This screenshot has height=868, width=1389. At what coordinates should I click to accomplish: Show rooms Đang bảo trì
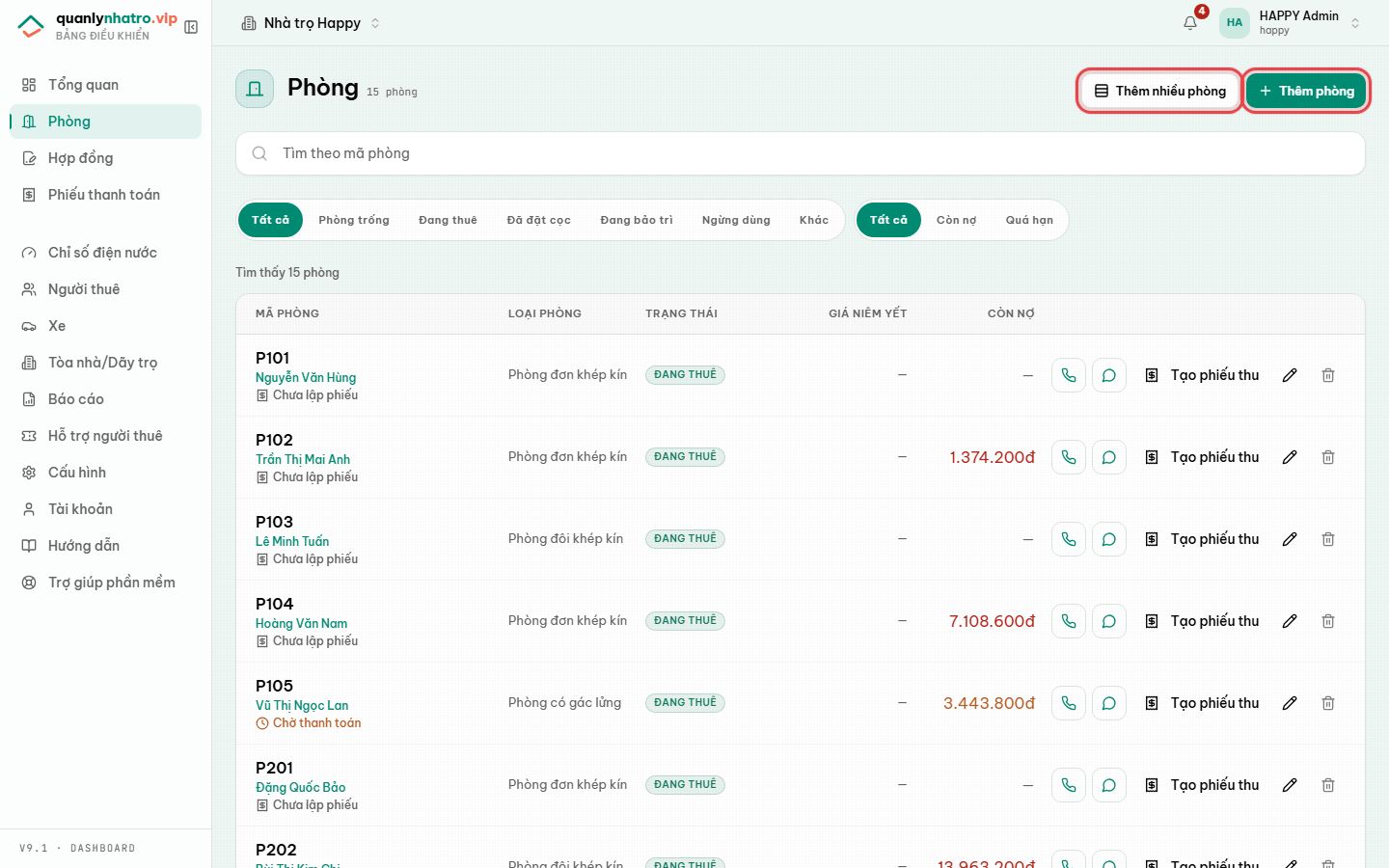(x=637, y=220)
